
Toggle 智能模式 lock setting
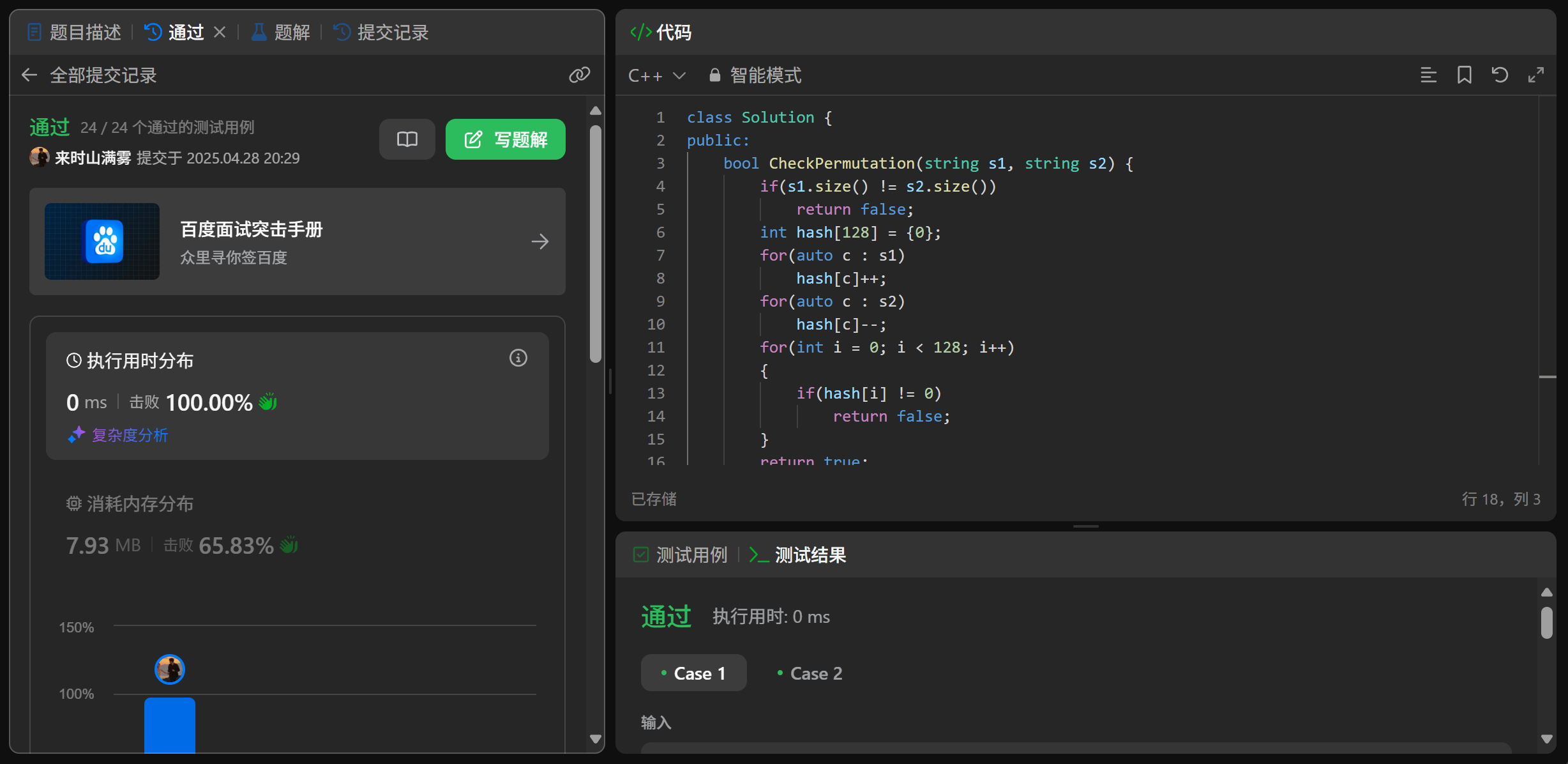[755, 75]
